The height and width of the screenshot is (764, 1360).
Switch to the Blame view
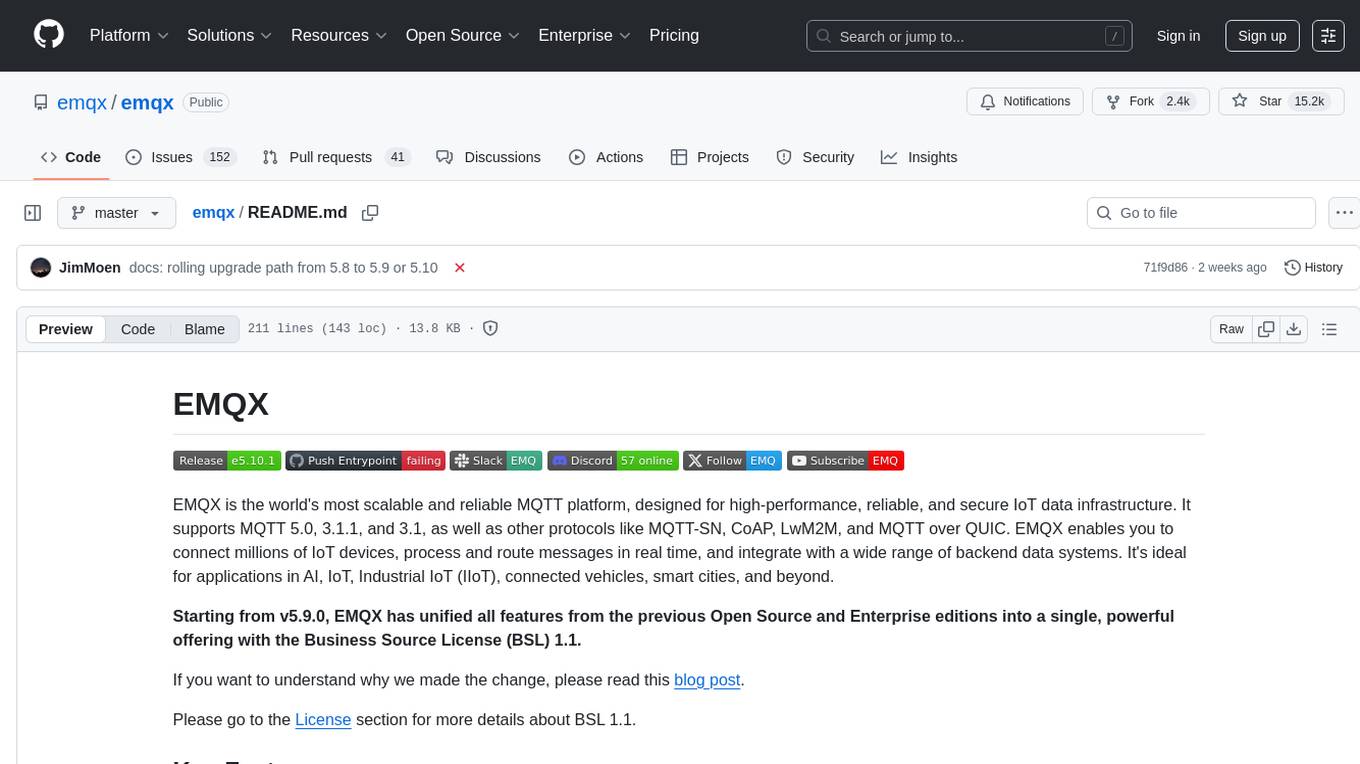pyautogui.click(x=205, y=329)
